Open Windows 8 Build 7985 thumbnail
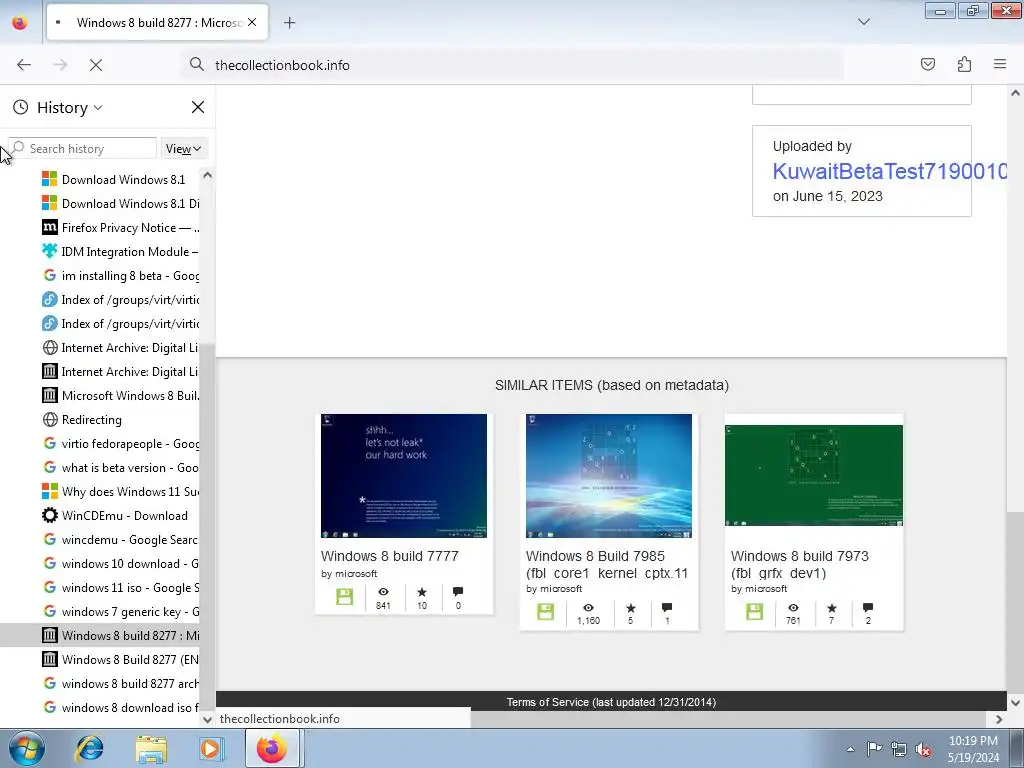 [x=609, y=475]
